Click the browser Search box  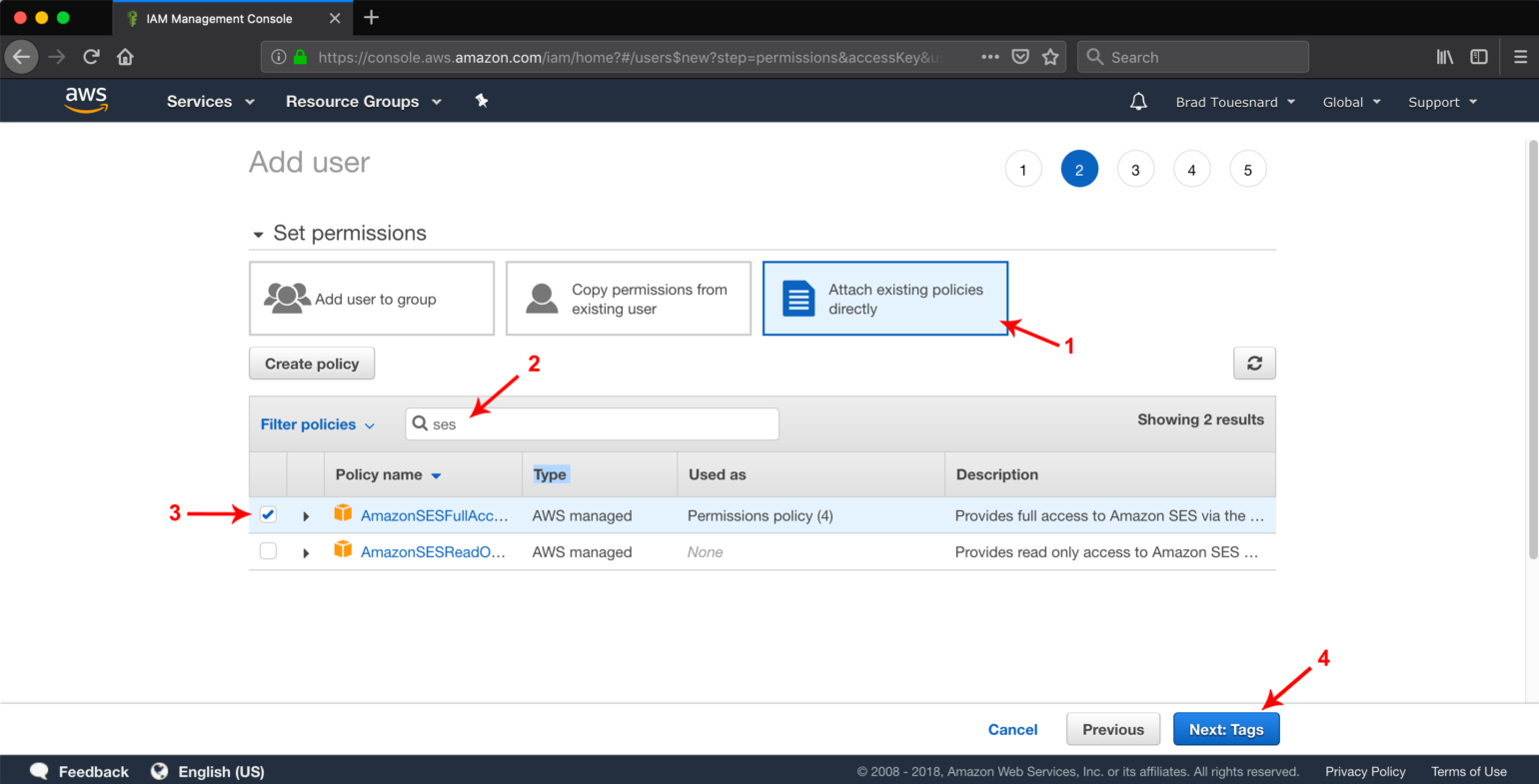tap(1193, 57)
